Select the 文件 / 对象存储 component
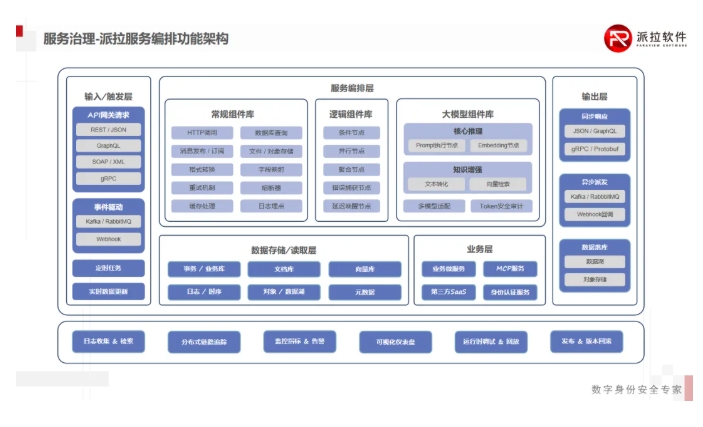Image resolution: width=703 pixels, height=427 pixels. point(271,151)
